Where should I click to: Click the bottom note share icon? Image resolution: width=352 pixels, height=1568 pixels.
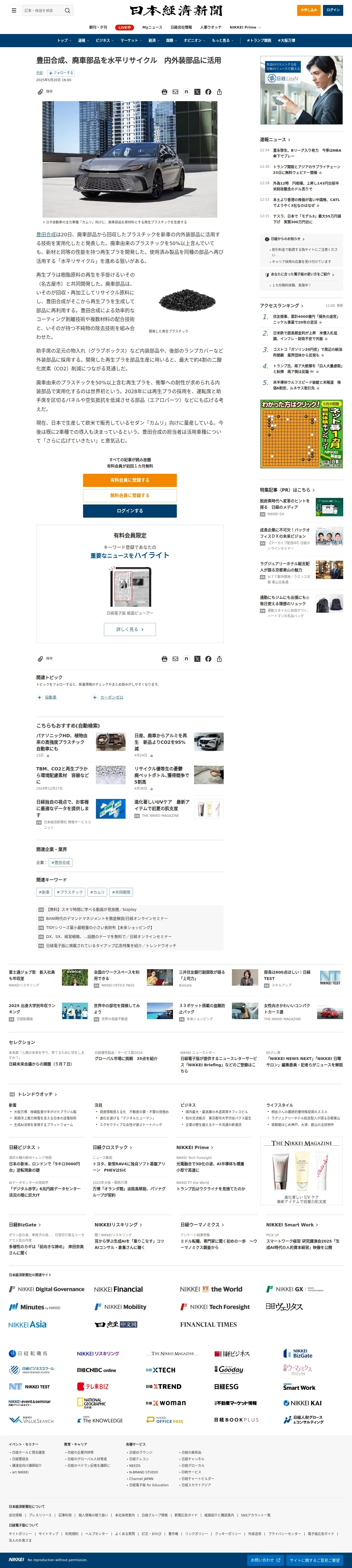click(x=186, y=659)
